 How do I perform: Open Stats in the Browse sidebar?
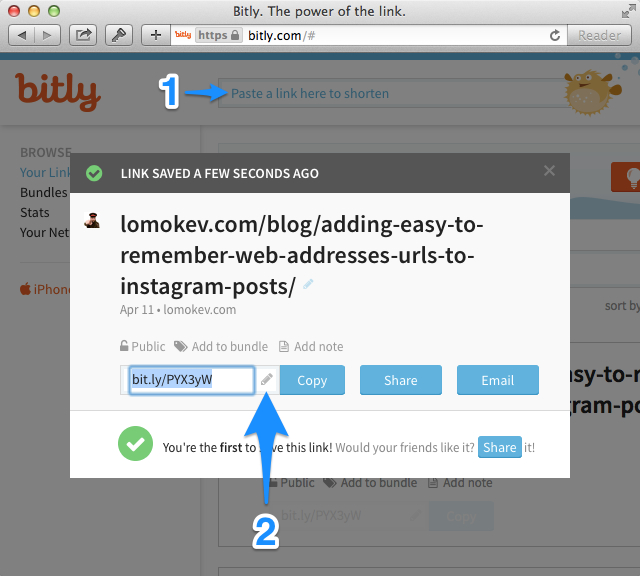[x=35, y=212]
